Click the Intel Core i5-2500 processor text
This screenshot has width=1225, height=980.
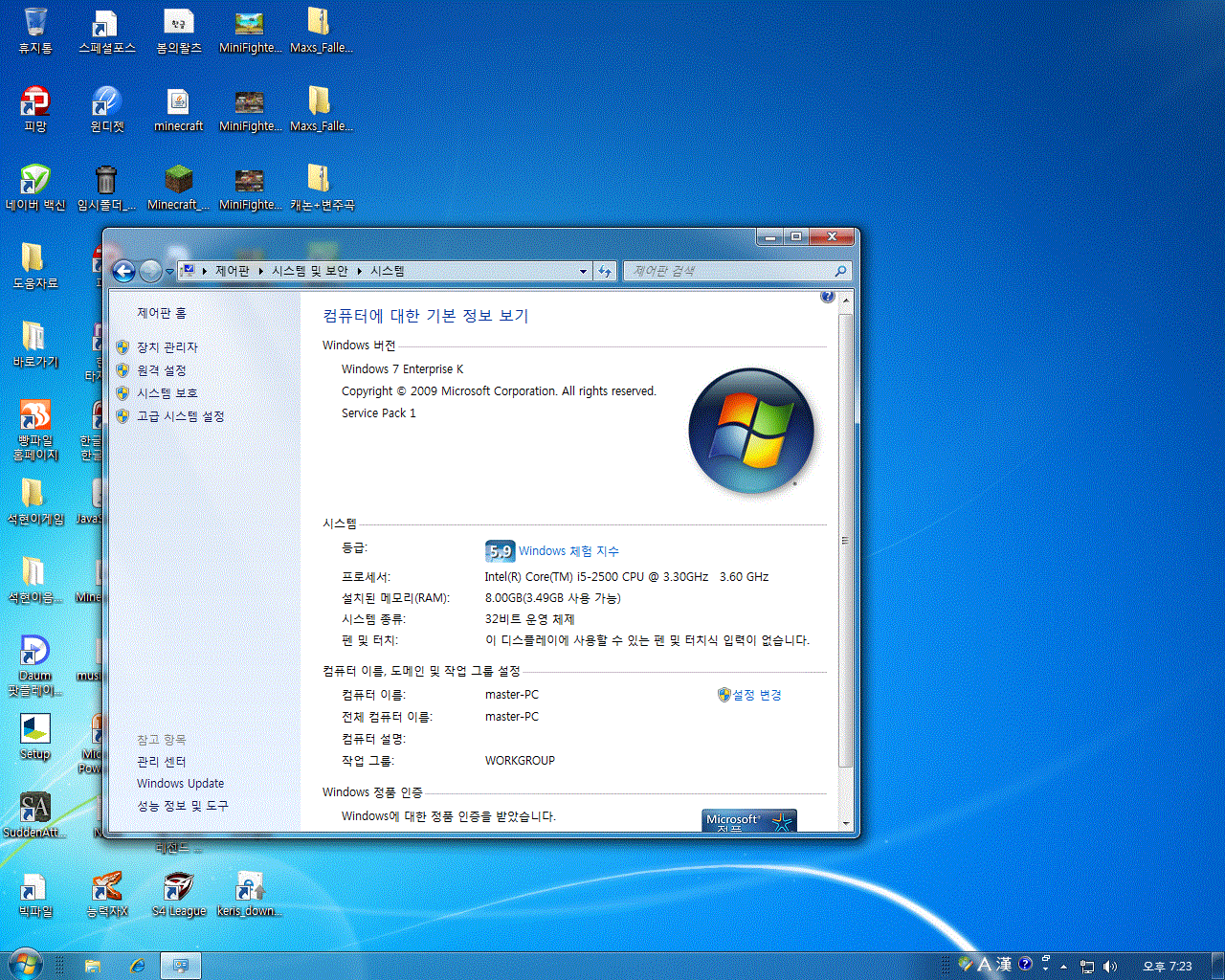(x=627, y=577)
